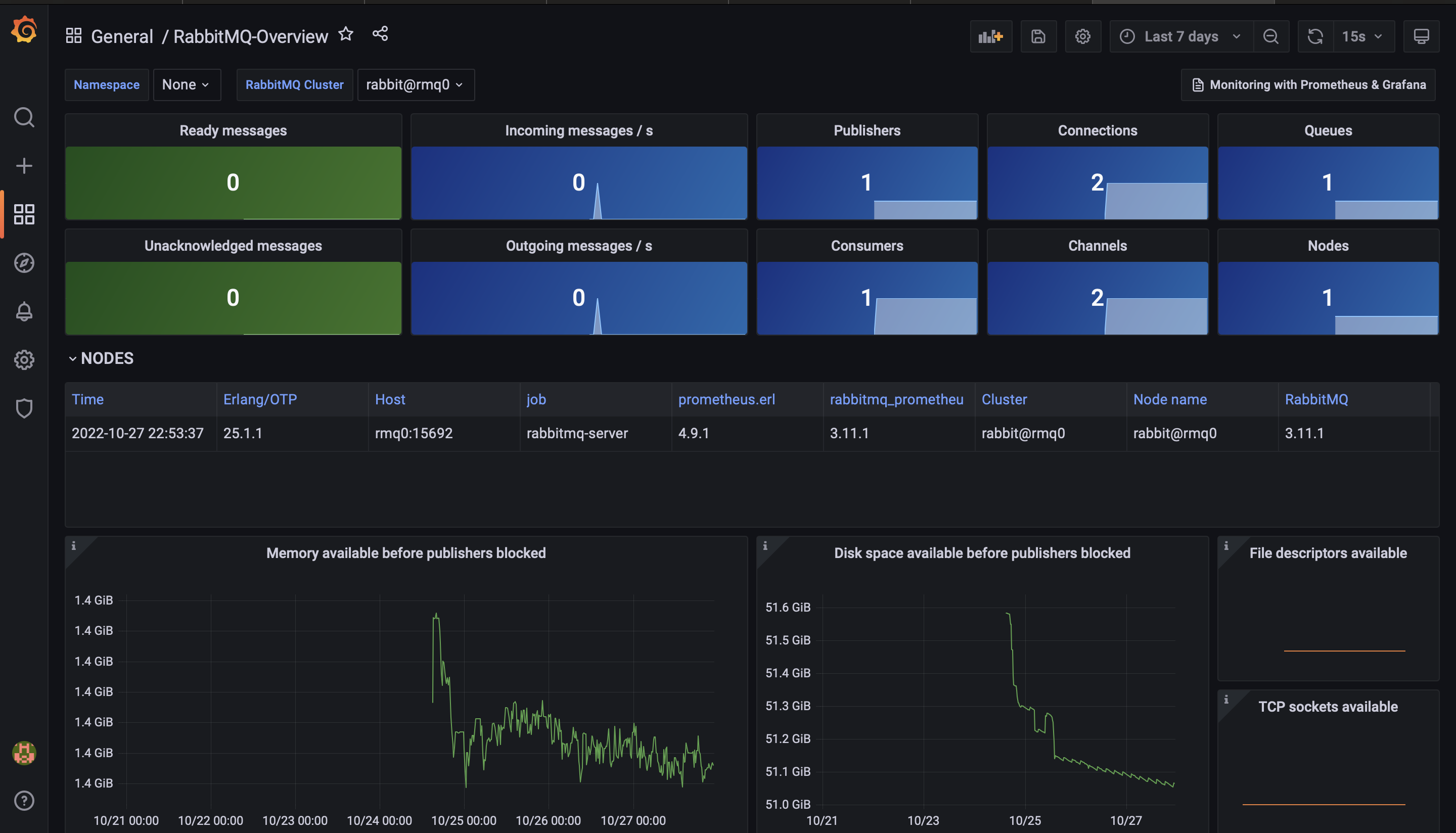The height and width of the screenshot is (833, 1456).
Task: Open Disk space available panel title
Action: pyautogui.click(x=982, y=552)
